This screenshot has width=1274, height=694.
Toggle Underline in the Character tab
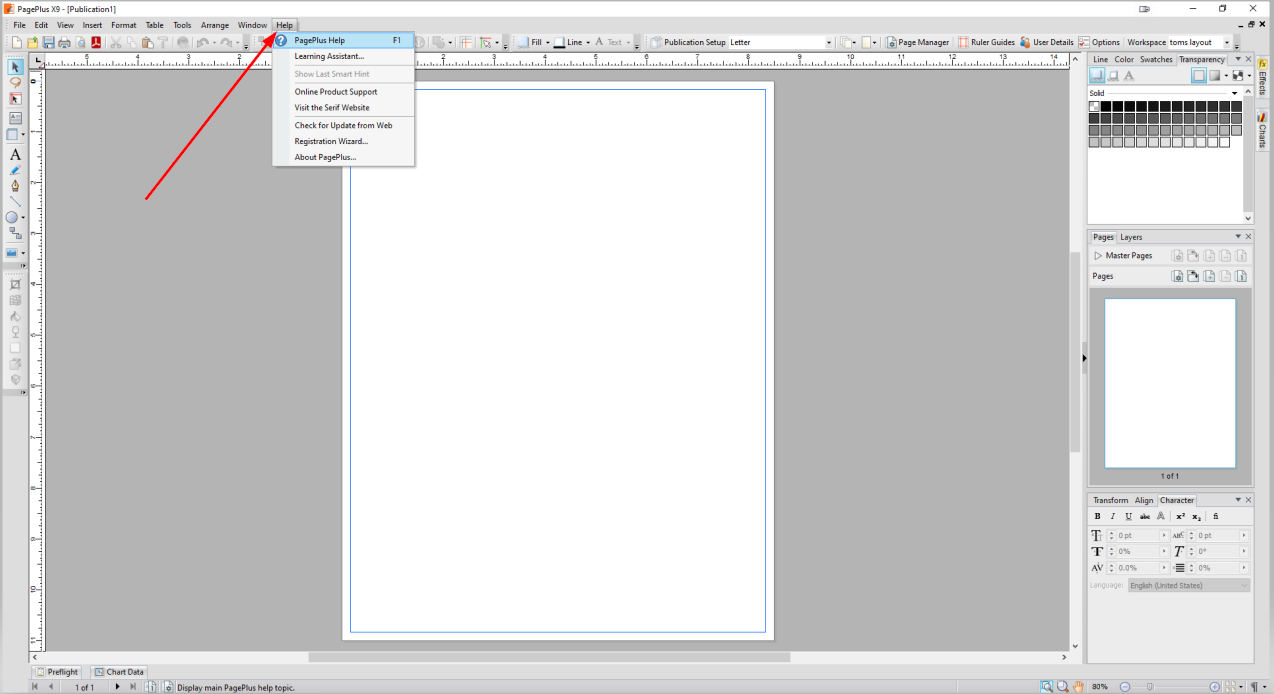1129,516
